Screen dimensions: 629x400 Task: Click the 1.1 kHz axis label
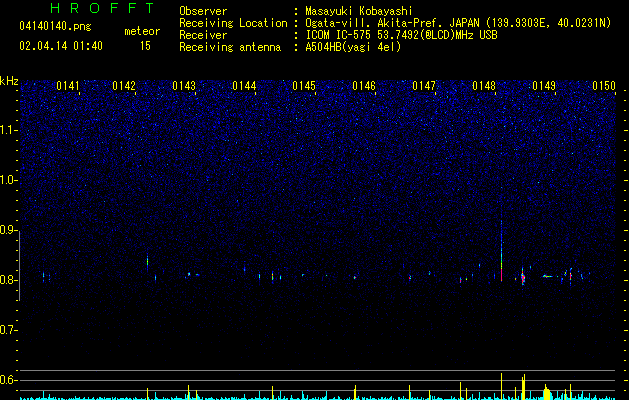pos(8,130)
